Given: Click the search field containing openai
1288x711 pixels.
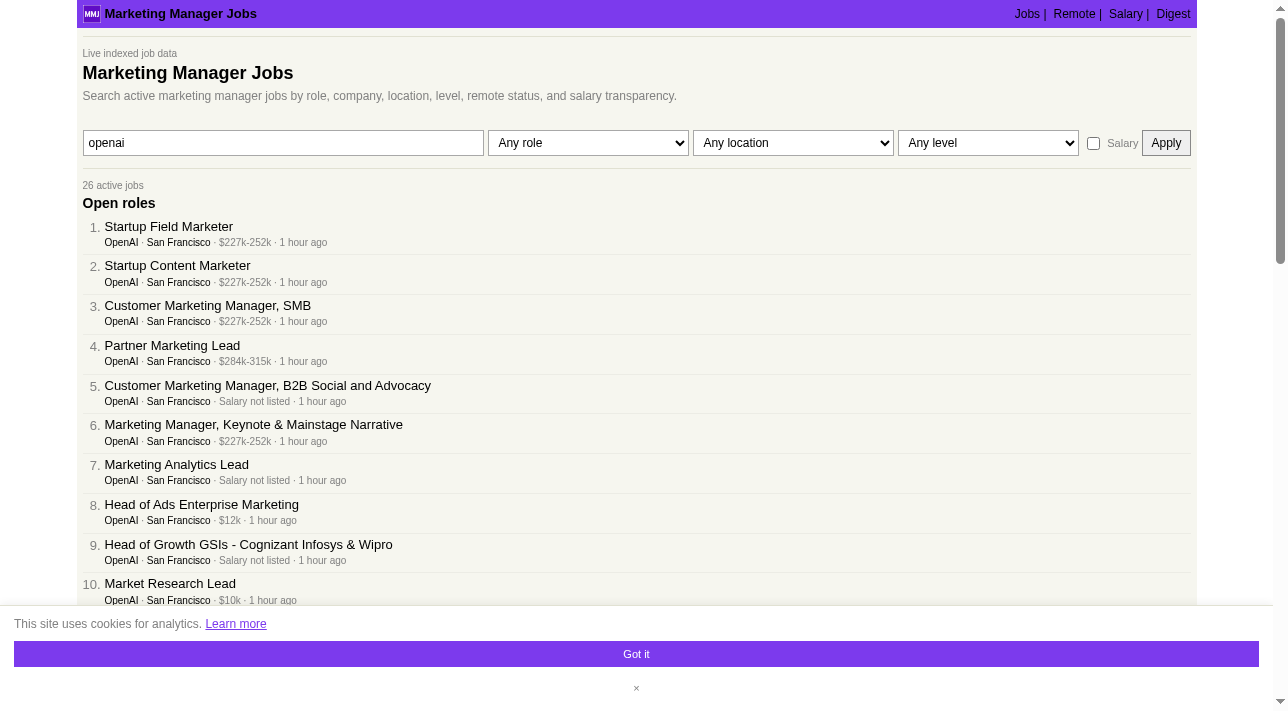Looking at the screenshot, I should [x=283, y=143].
